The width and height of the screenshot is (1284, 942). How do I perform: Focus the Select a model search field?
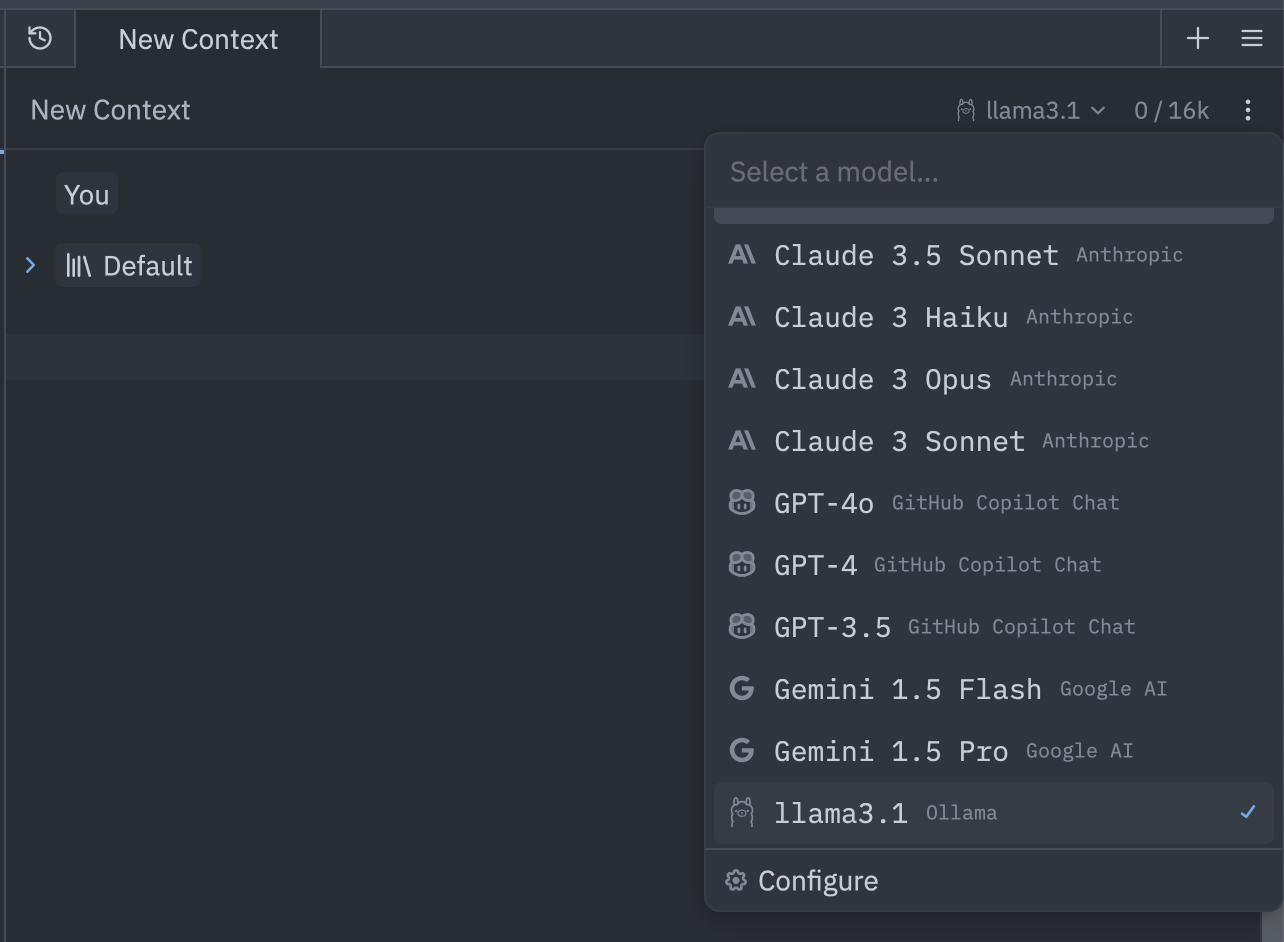[994, 172]
